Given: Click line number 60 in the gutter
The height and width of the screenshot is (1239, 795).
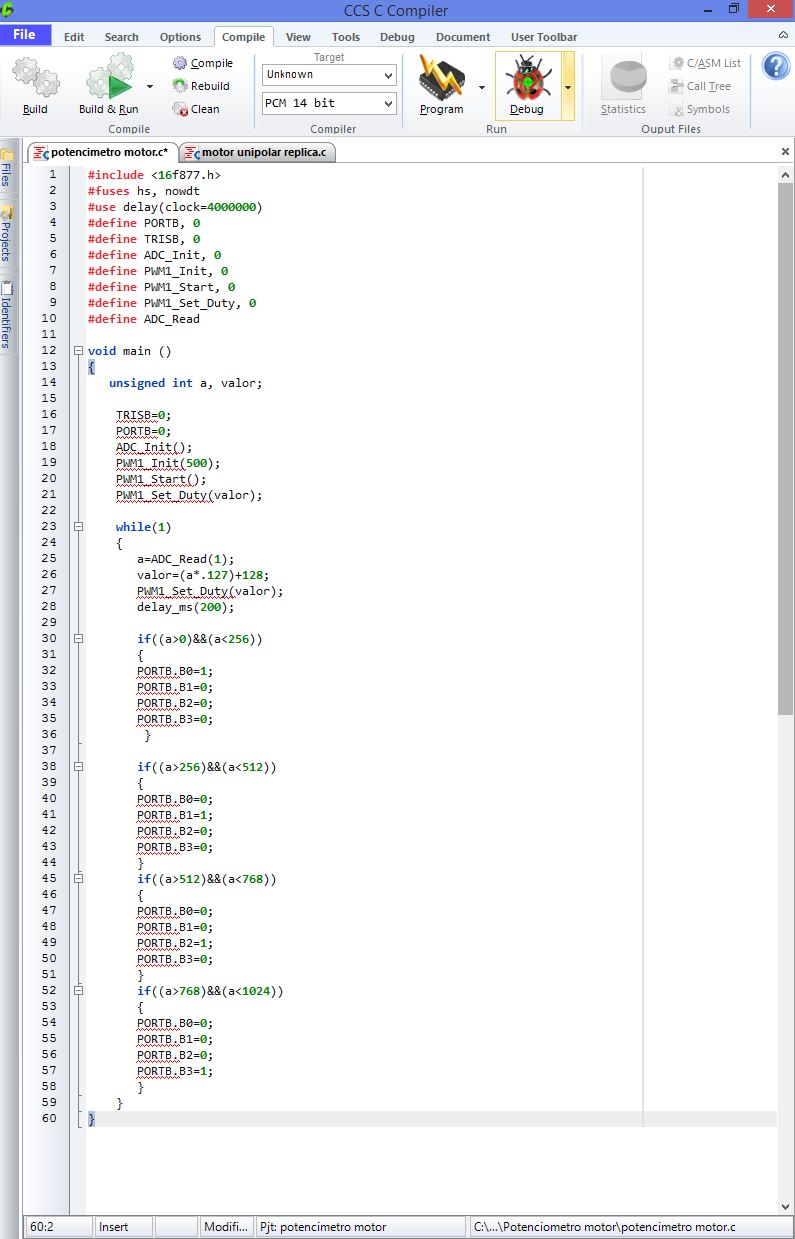Looking at the screenshot, I should coord(49,1119).
